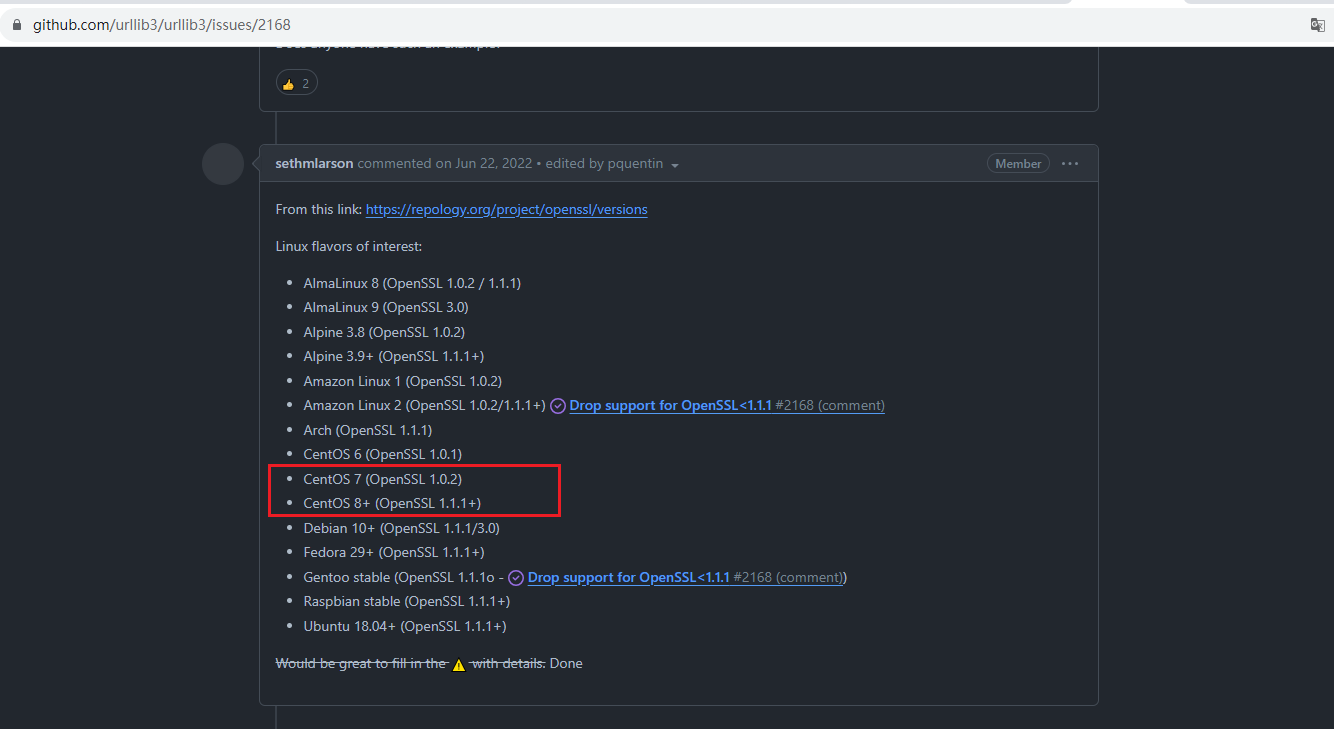Open Drop support link on Amazon Linux 2
The image size is (1334, 729).
click(x=670, y=406)
